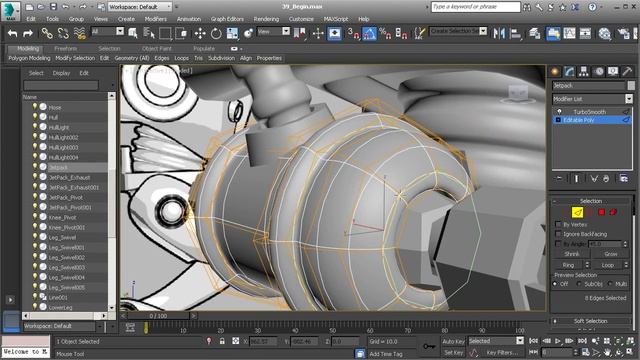Viewport: 640px width, 360px height.
Task: Select Edge sub-object level icon
Action: tap(577, 212)
